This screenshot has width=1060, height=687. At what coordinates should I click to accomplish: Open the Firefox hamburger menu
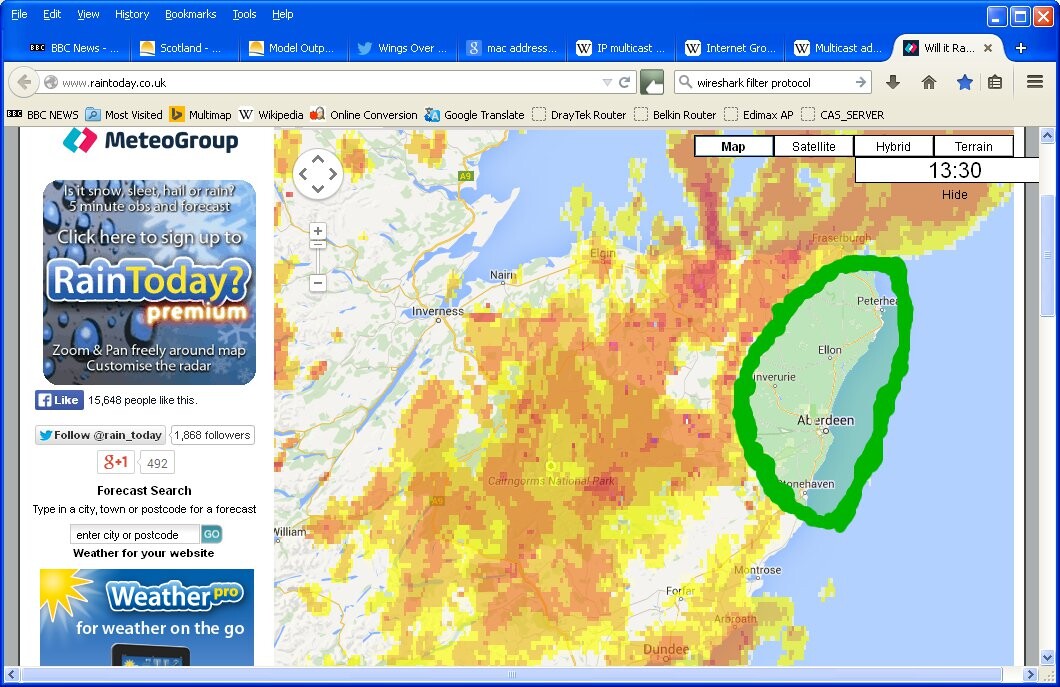tap(1034, 82)
